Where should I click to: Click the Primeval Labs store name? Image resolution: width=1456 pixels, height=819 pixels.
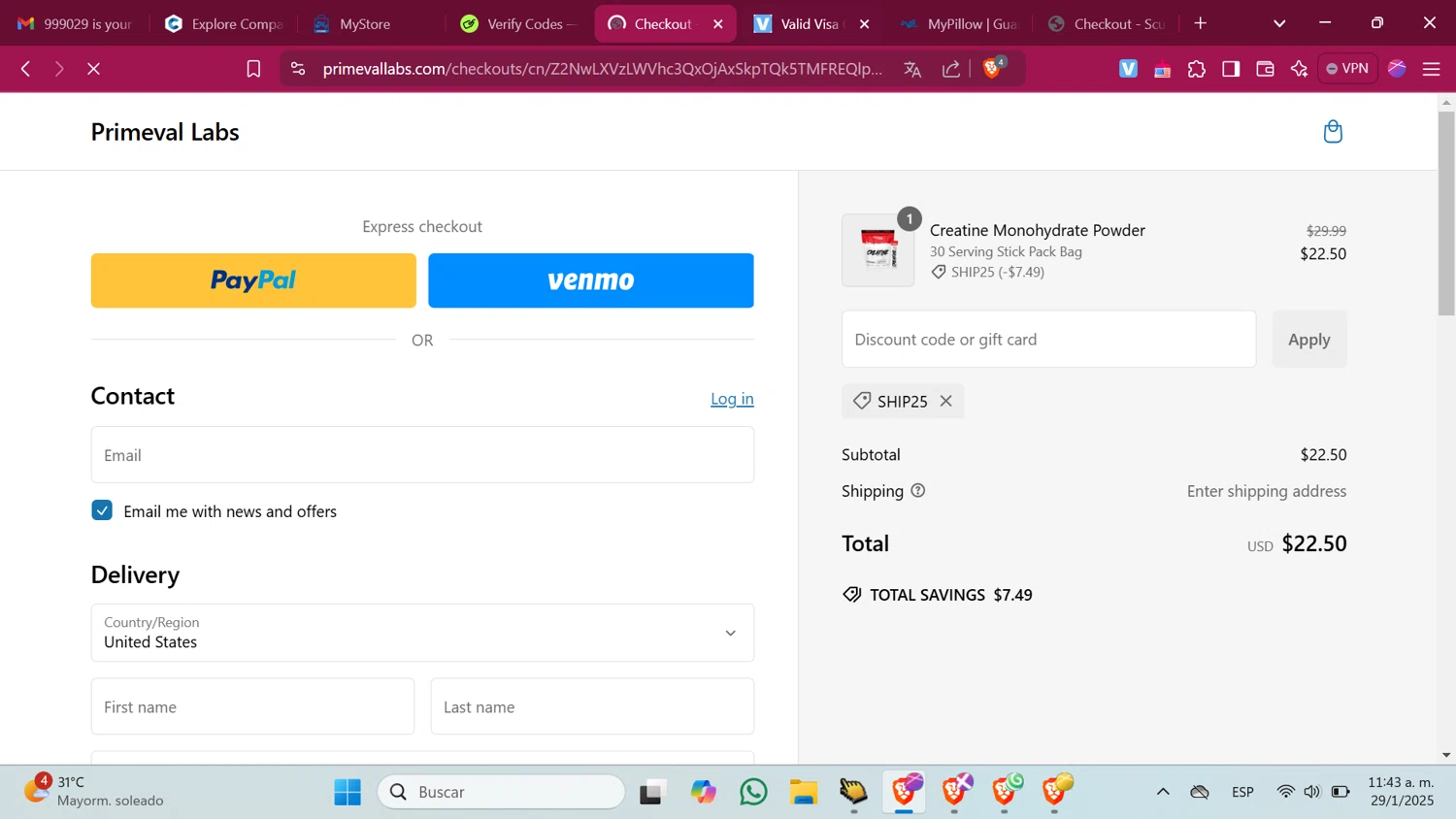click(x=165, y=132)
